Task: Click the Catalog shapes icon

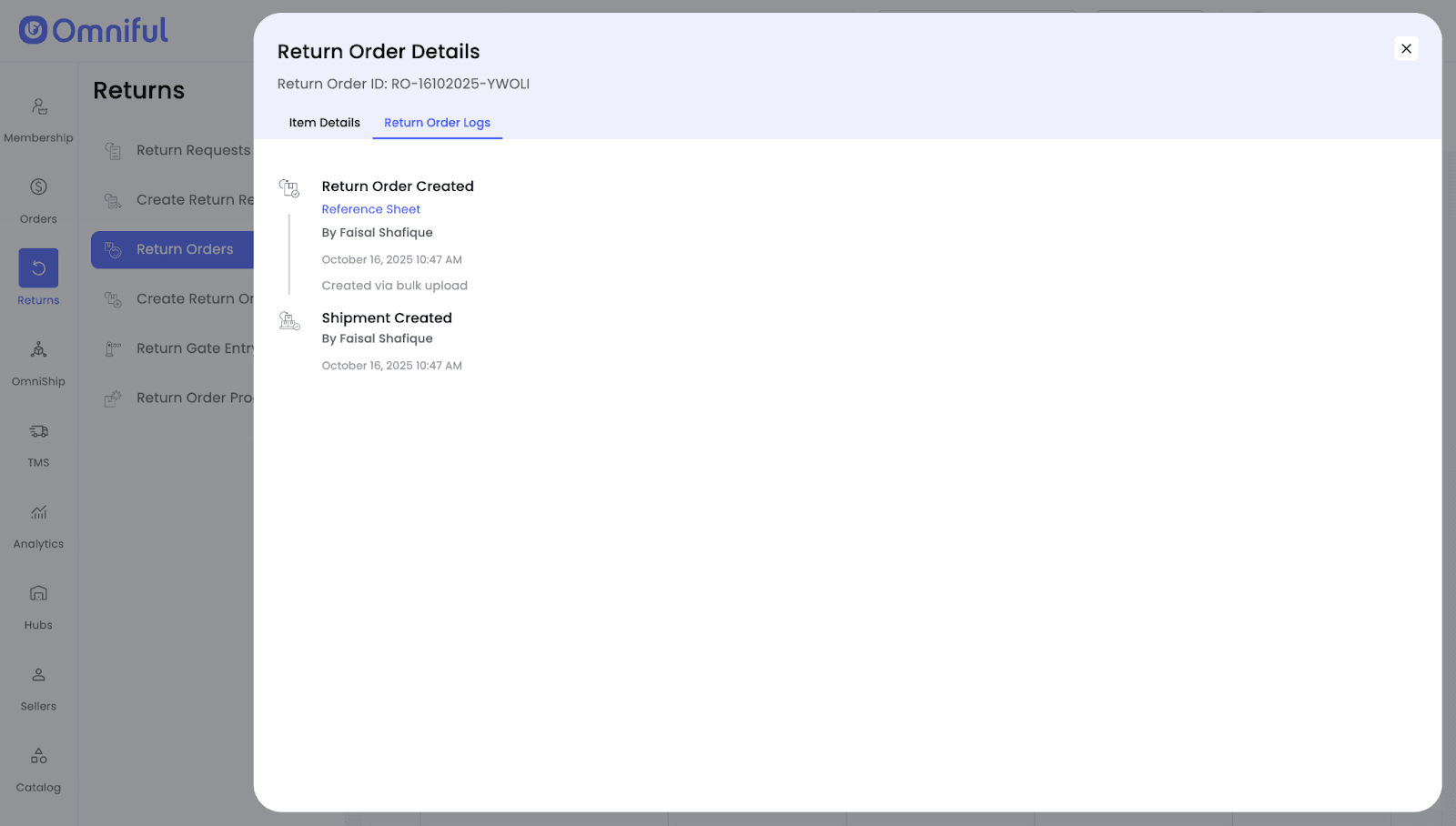Action: [38, 756]
